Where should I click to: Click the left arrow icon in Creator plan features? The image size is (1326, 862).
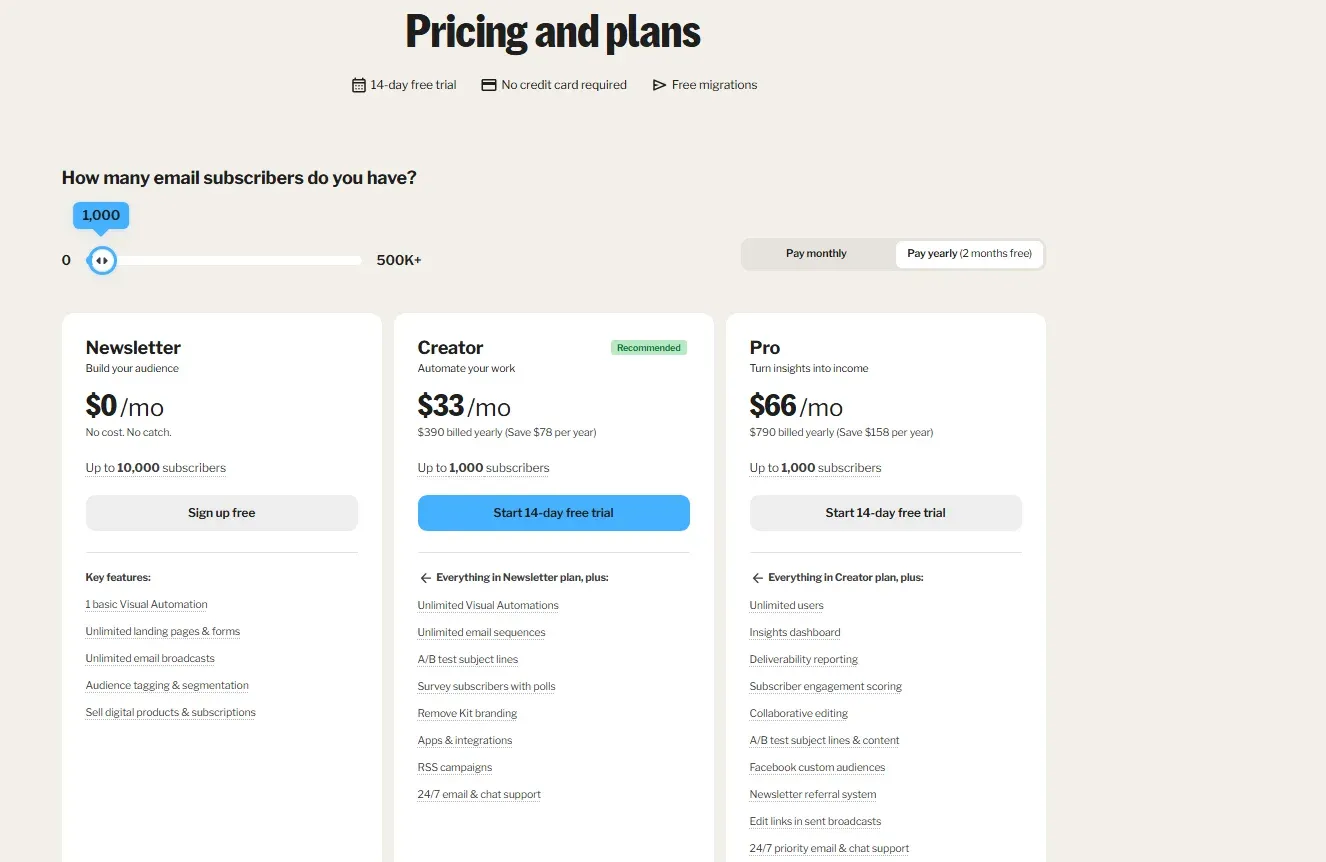[425, 576]
